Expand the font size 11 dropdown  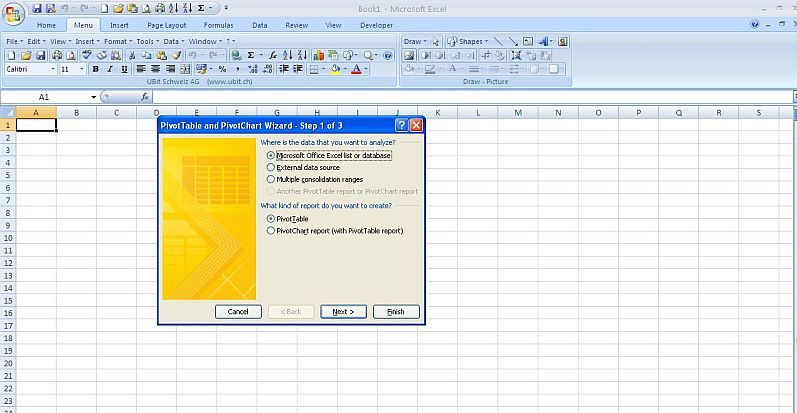point(82,70)
